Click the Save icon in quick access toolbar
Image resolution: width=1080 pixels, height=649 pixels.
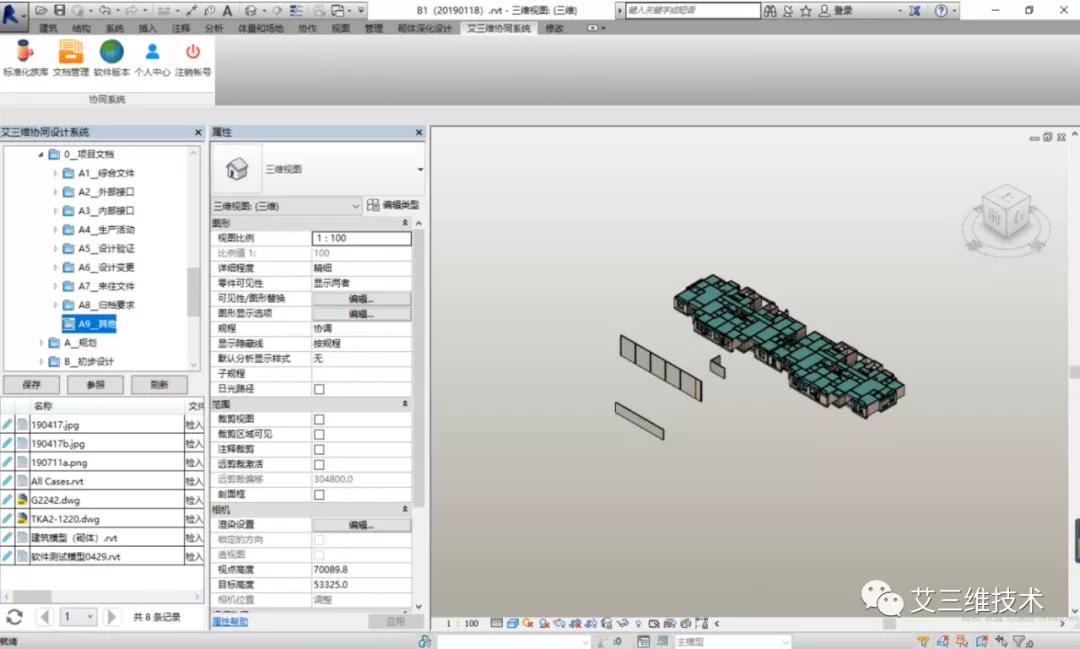60,10
